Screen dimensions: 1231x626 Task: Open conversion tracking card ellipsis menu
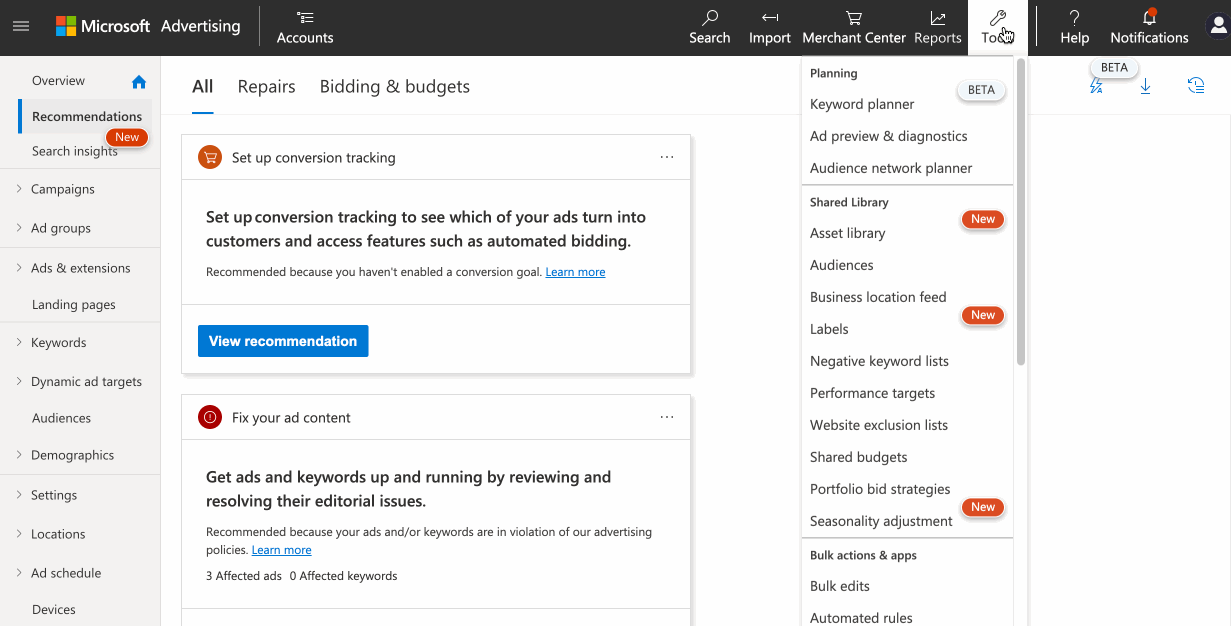(x=667, y=157)
